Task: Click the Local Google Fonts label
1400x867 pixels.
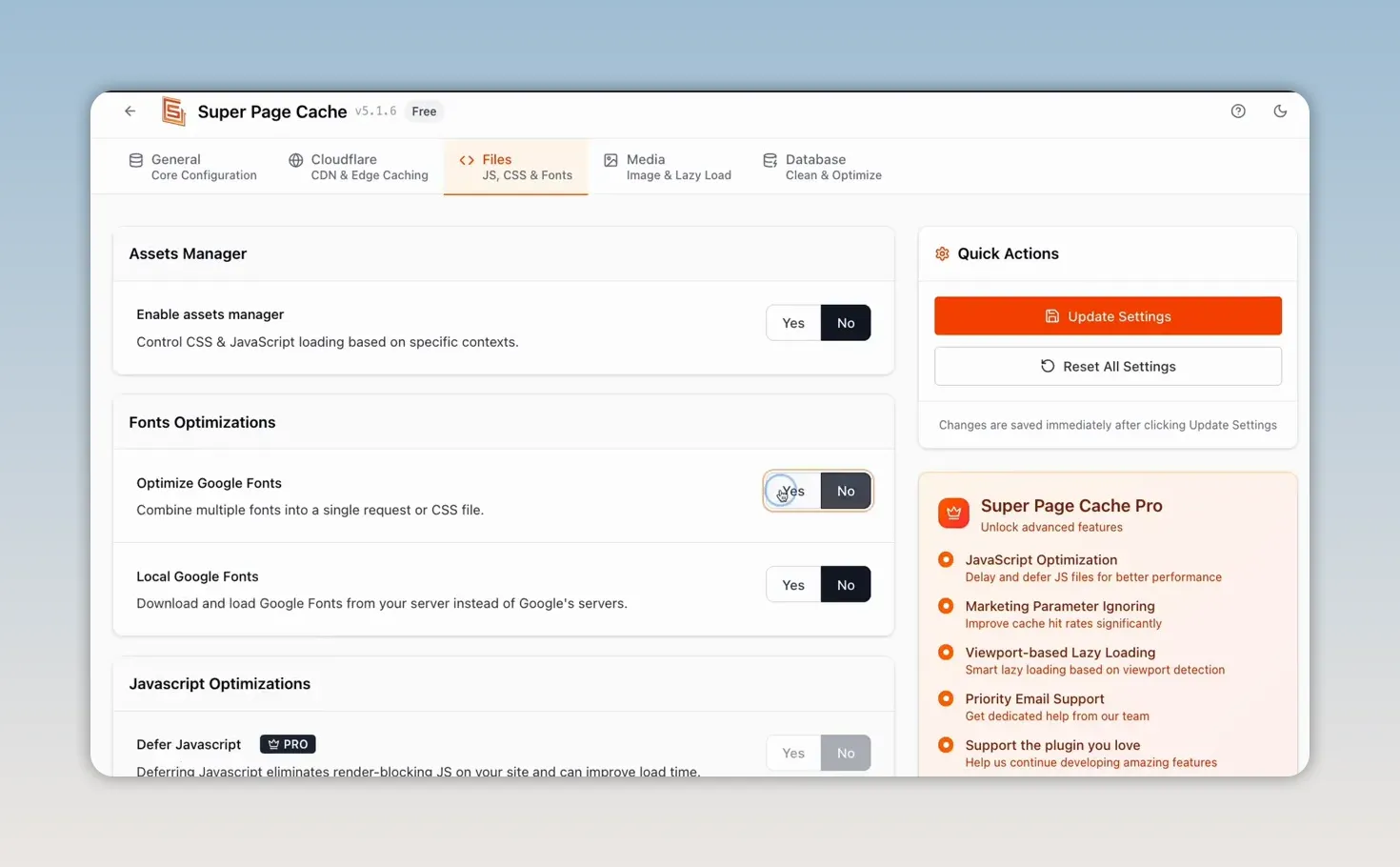Action: click(197, 576)
